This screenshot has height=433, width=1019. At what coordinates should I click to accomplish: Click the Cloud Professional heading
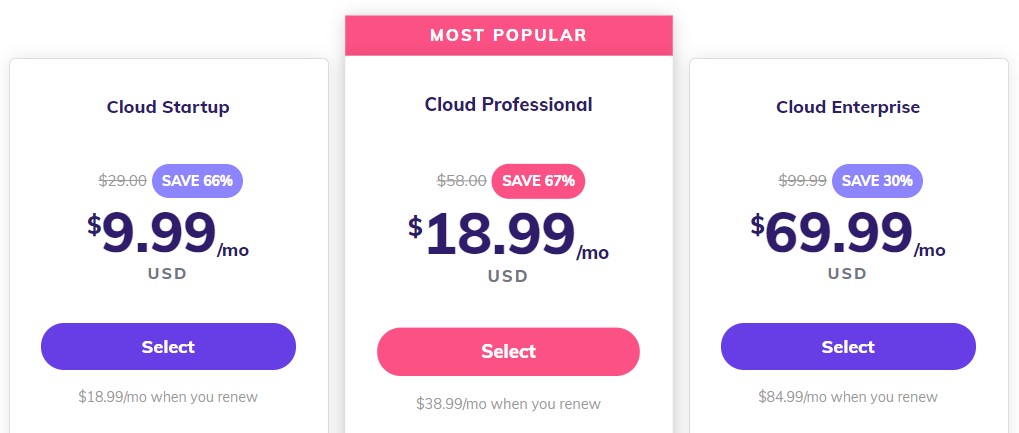pos(508,105)
